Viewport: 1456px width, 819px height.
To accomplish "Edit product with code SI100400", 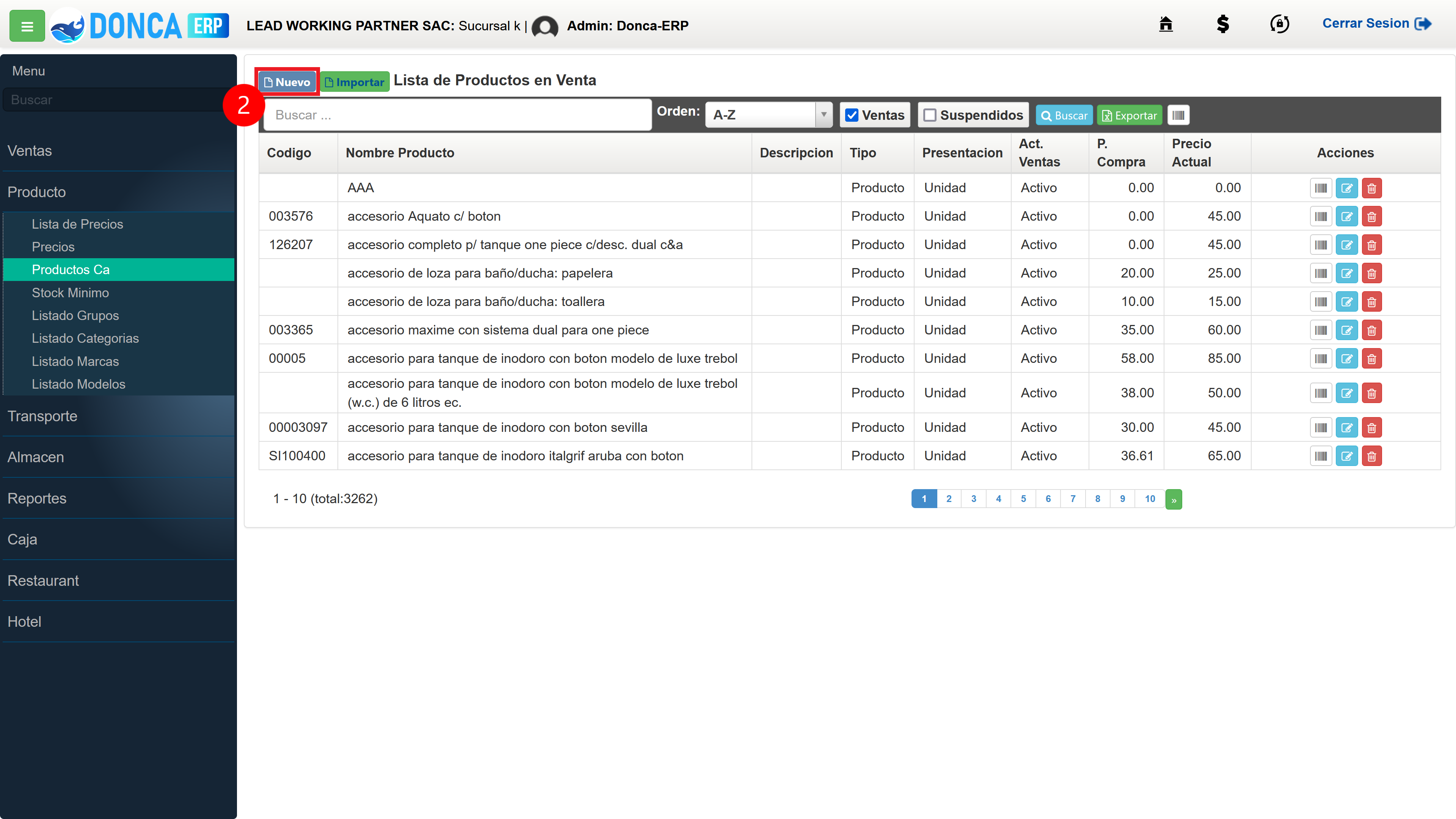I will pyautogui.click(x=1347, y=456).
